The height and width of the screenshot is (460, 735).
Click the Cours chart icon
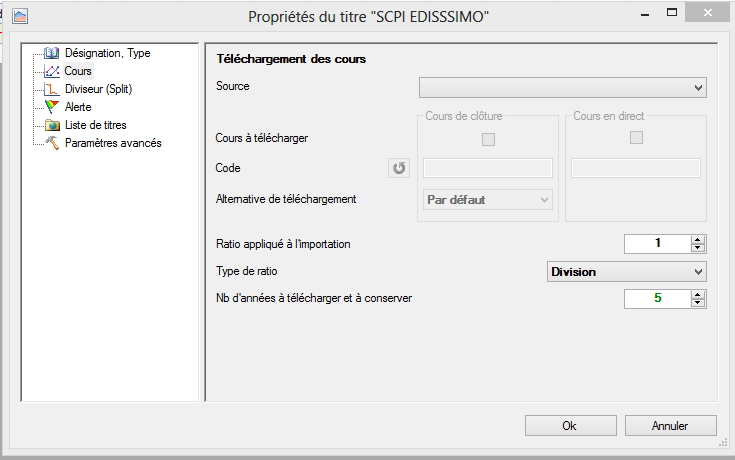click(x=53, y=71)
